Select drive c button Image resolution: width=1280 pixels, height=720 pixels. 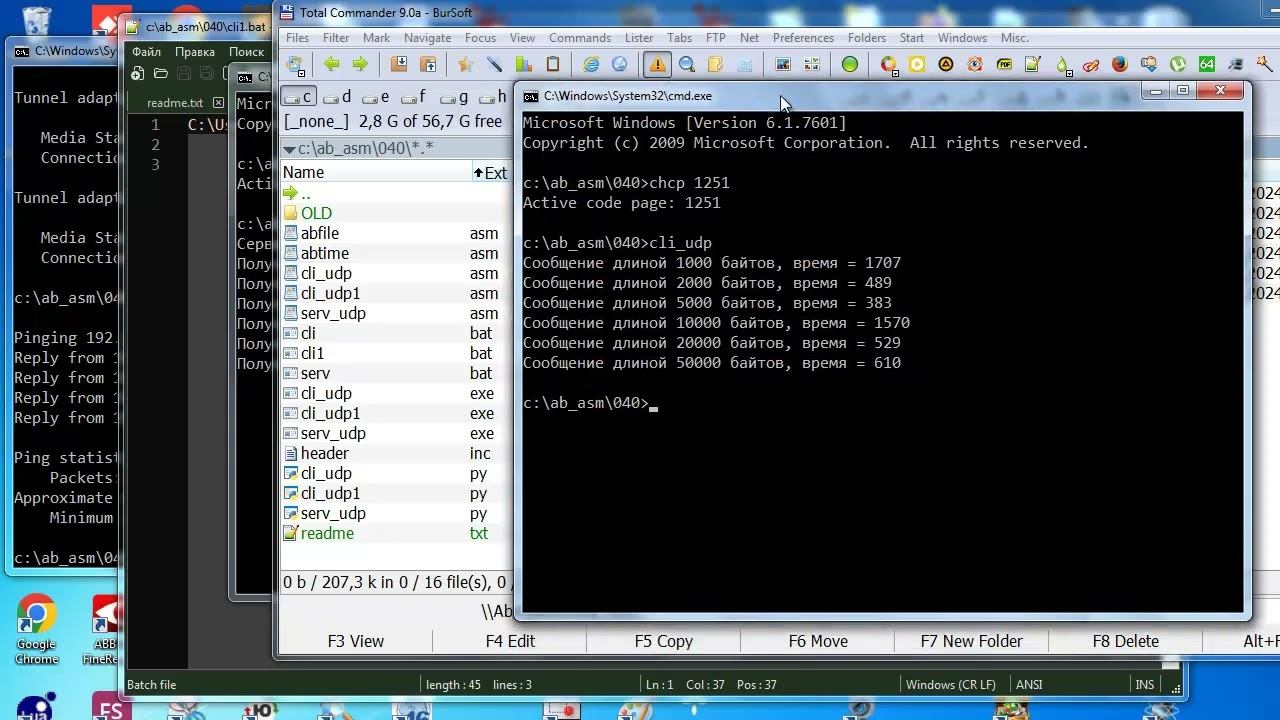point(298,97)
